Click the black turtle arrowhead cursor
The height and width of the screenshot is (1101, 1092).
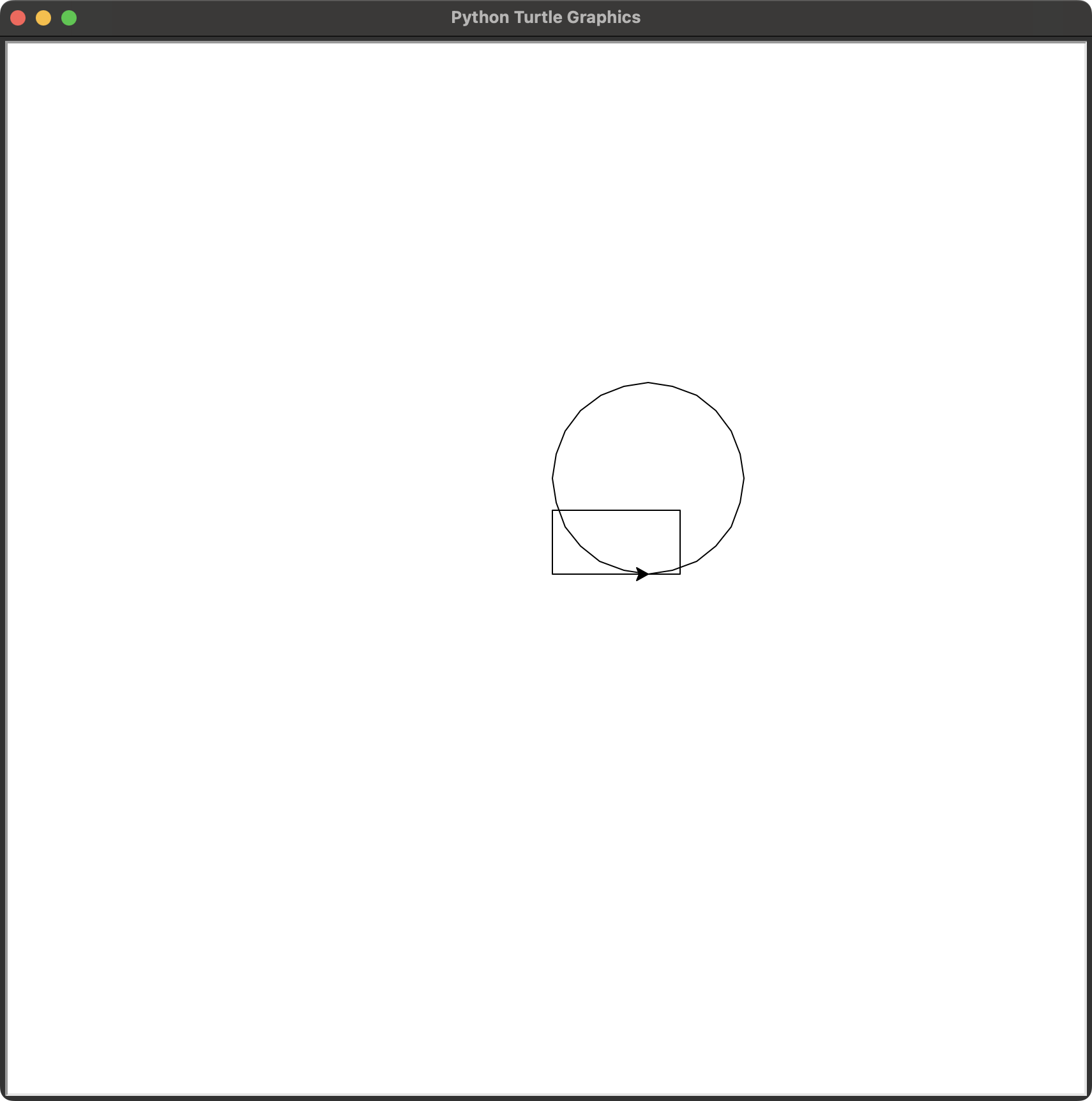642,574
